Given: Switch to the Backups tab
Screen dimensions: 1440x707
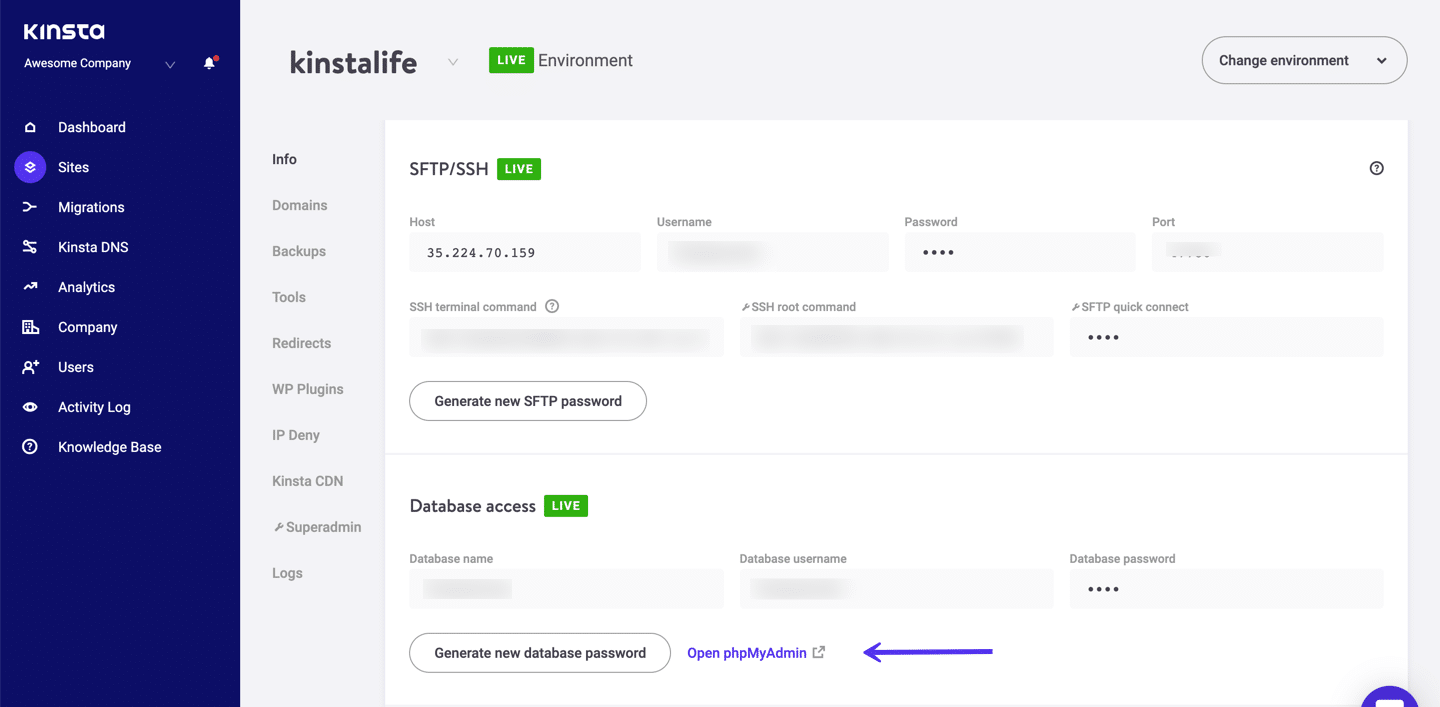Looking at the screenshot, I should pyautogui.click(x=298, y=251).
